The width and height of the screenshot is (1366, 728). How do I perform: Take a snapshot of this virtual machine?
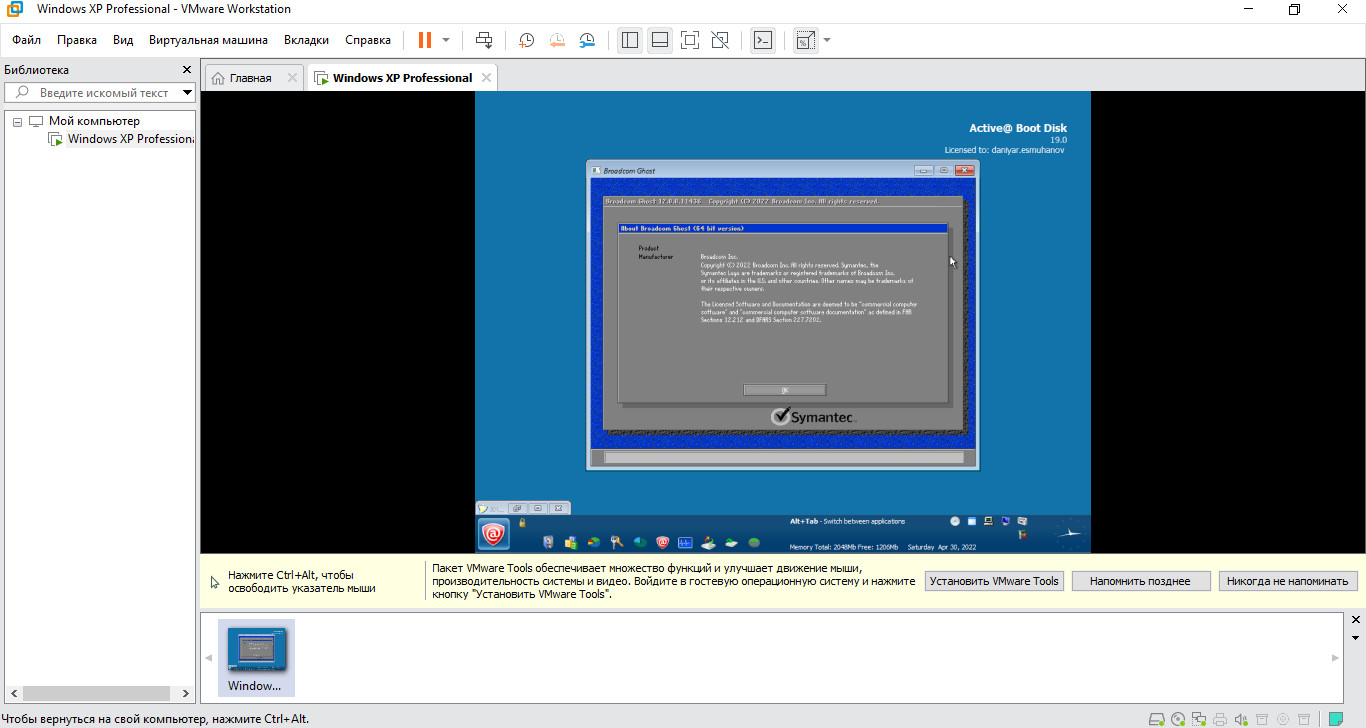pyautogui.click(x=526, y=40)
